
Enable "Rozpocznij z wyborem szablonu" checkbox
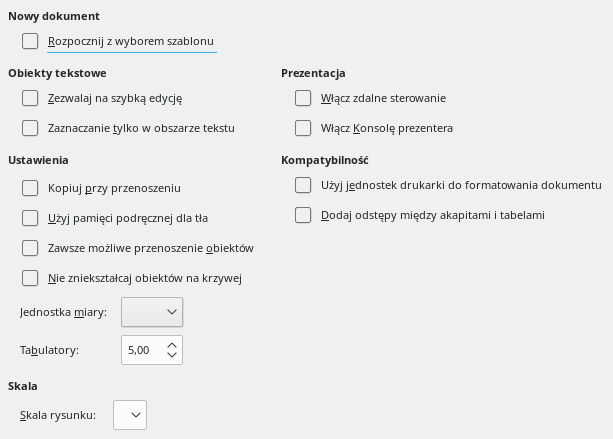pyautogui.click(x=30, y=41)
